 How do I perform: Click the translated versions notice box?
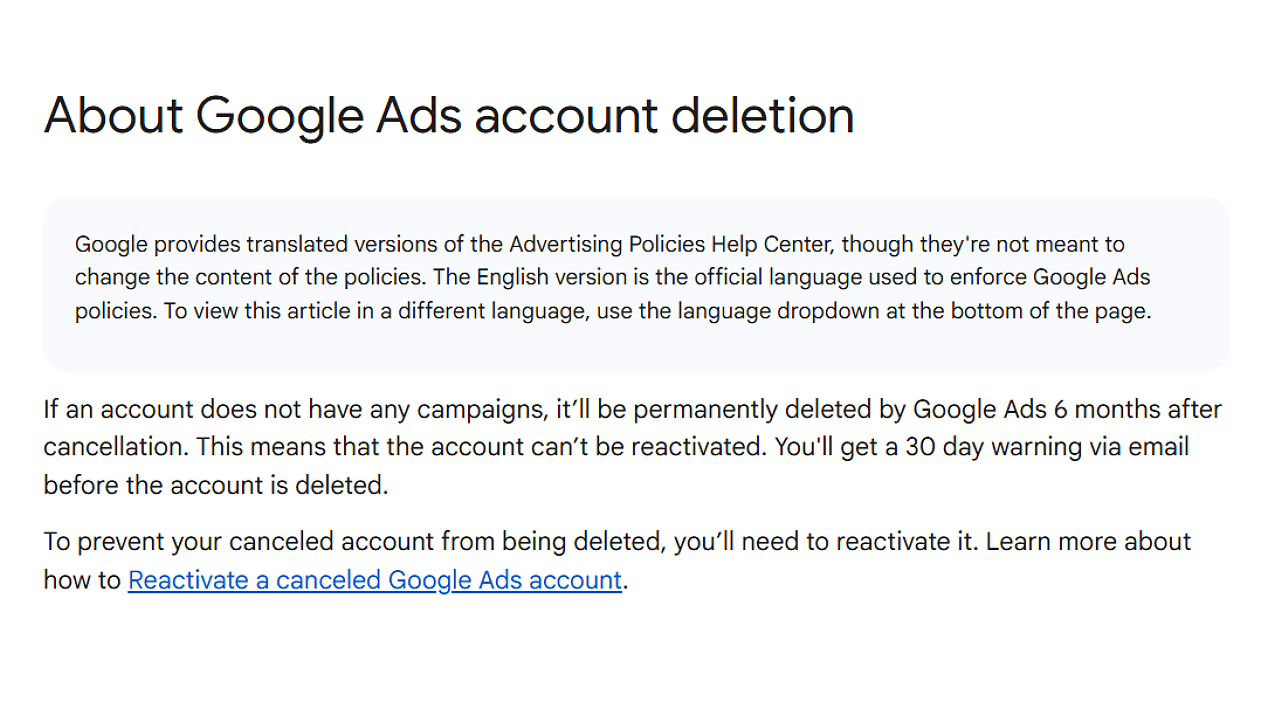click(636, 284)
